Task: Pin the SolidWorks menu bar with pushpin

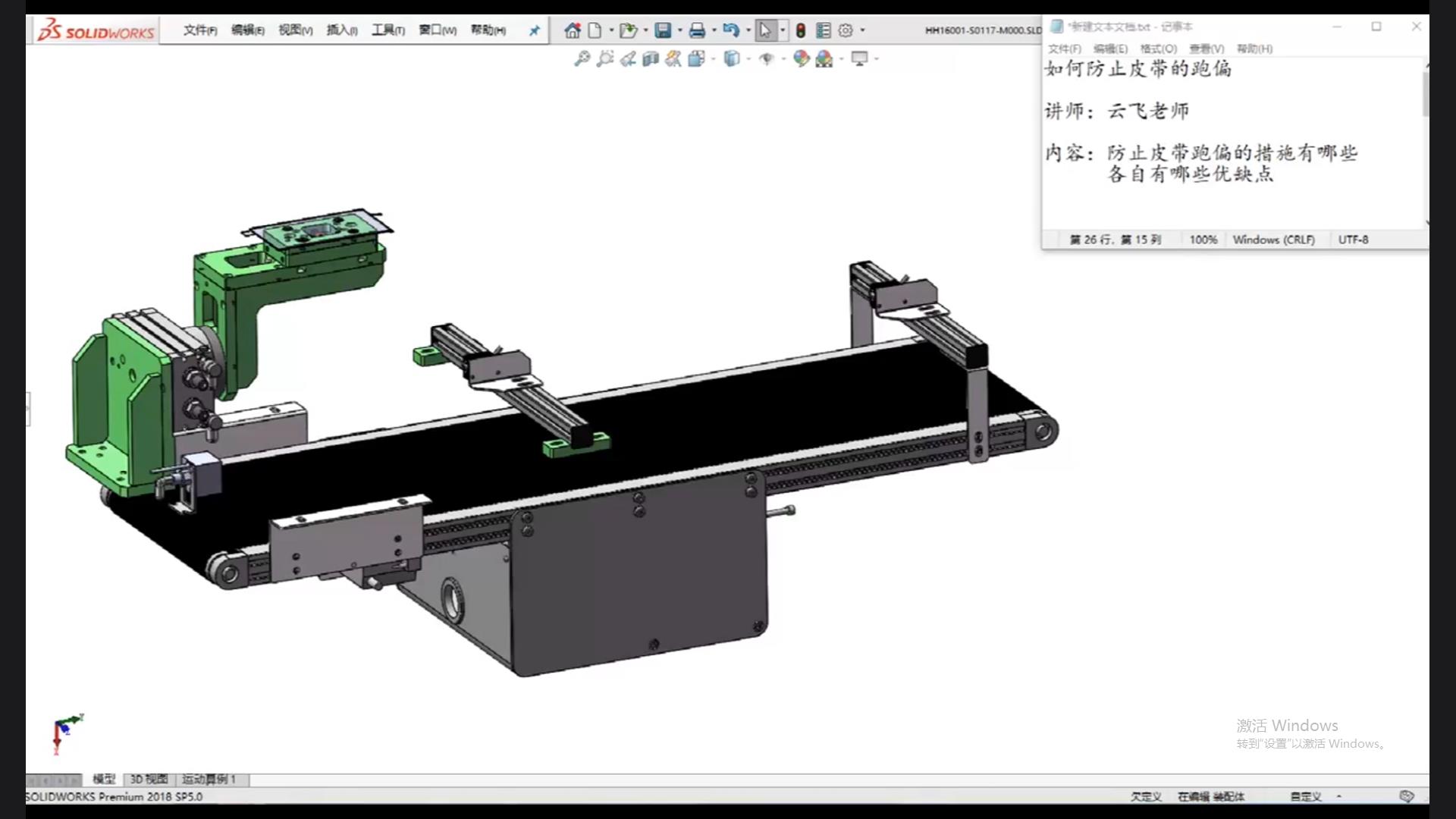Action: point(535,30)
